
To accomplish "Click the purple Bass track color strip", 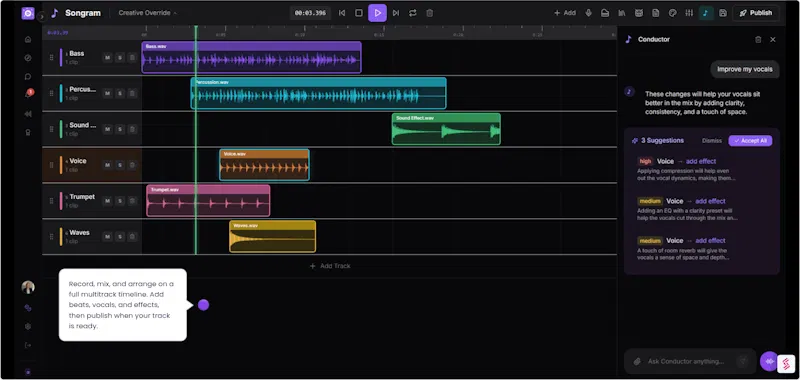I will point(61,58).
